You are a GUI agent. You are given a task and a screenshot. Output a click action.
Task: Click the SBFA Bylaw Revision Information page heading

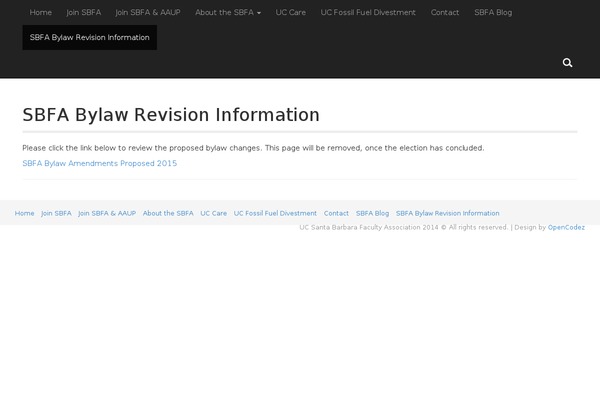[x=171, y=115]
